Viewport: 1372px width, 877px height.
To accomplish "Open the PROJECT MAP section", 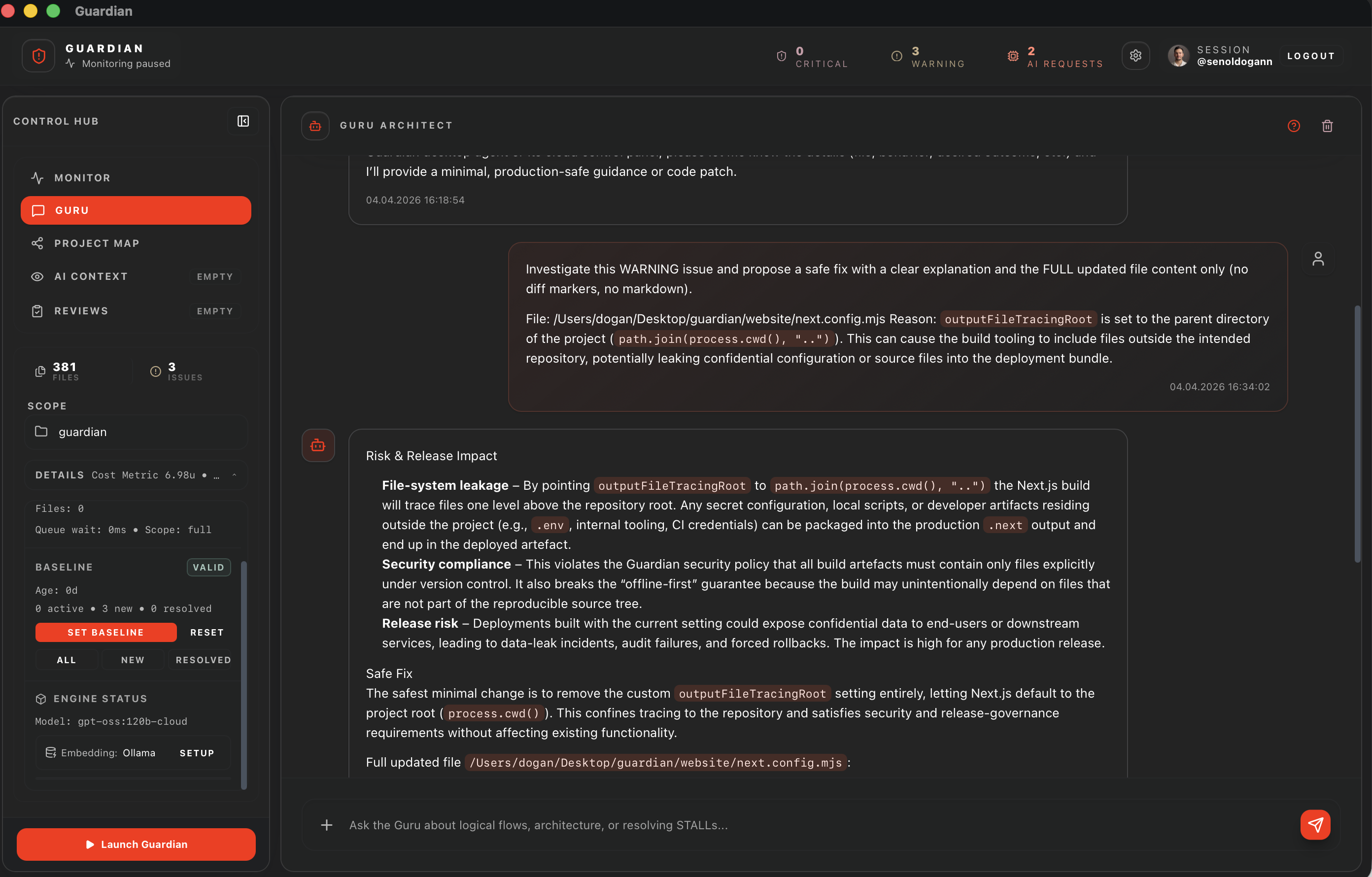I will [x=97, y=243].
